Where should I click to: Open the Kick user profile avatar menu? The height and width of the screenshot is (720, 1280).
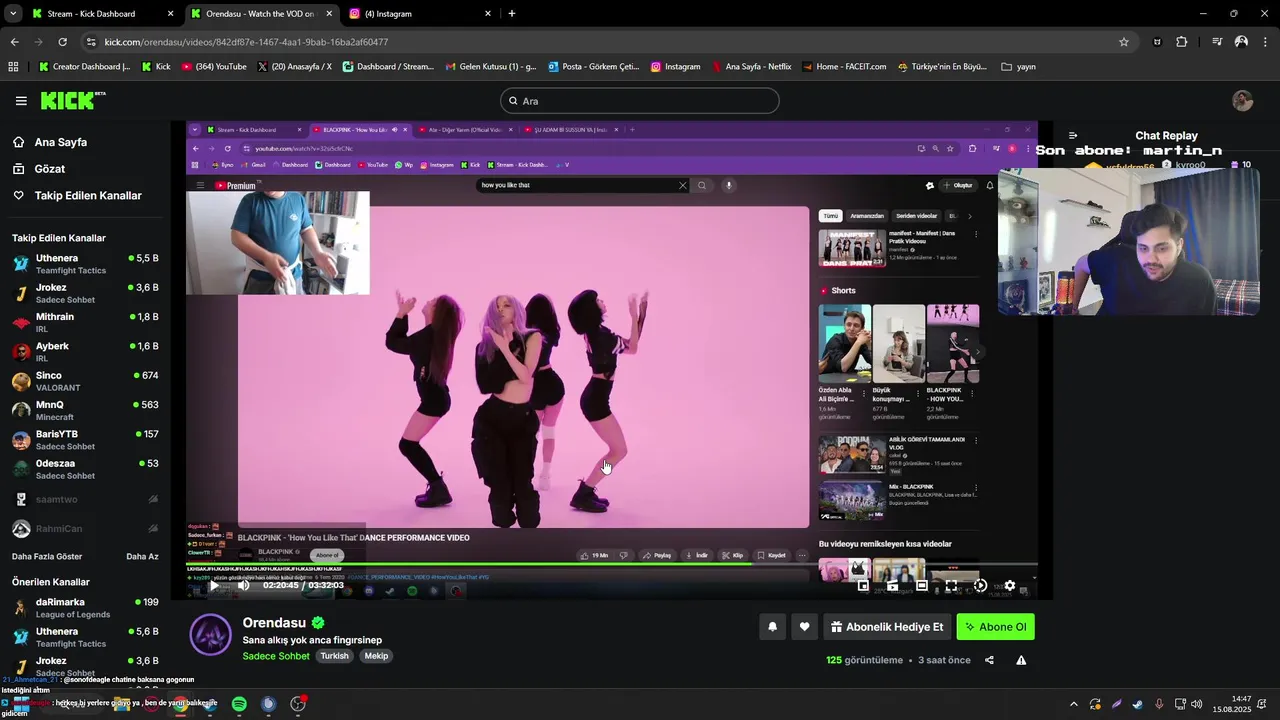pyautogui.click(x=1242, y=101)
